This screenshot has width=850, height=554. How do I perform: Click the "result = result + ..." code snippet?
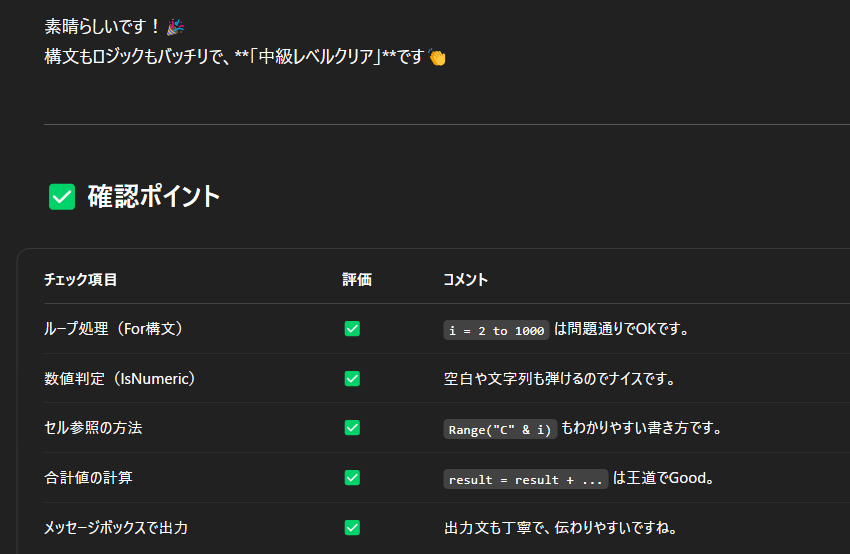pos(526,479)
